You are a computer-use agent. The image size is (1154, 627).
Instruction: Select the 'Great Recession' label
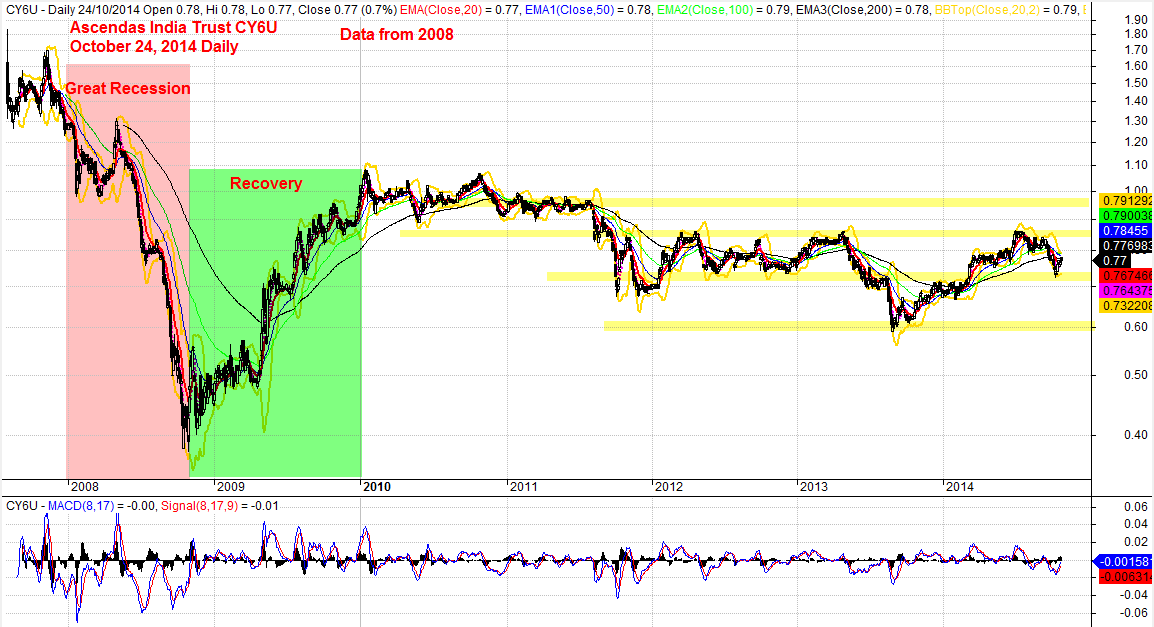click(127, 88)
